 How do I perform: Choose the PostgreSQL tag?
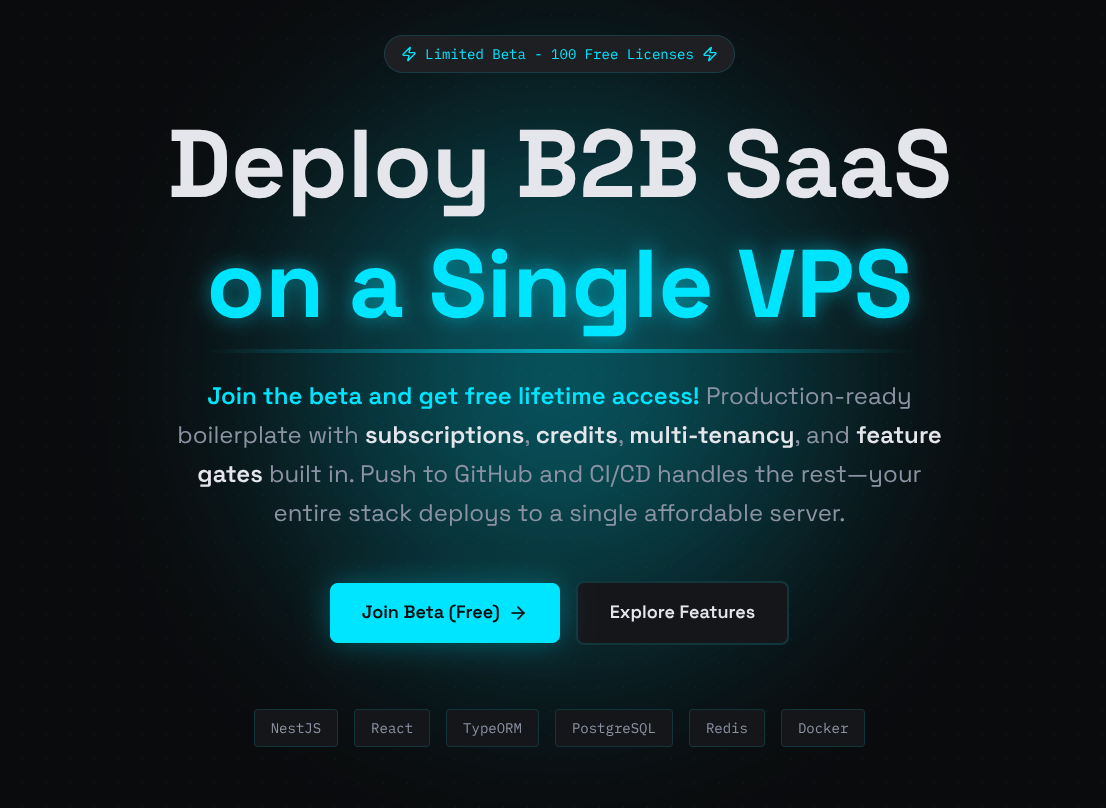pyautogui.click(x=614, y=728)
